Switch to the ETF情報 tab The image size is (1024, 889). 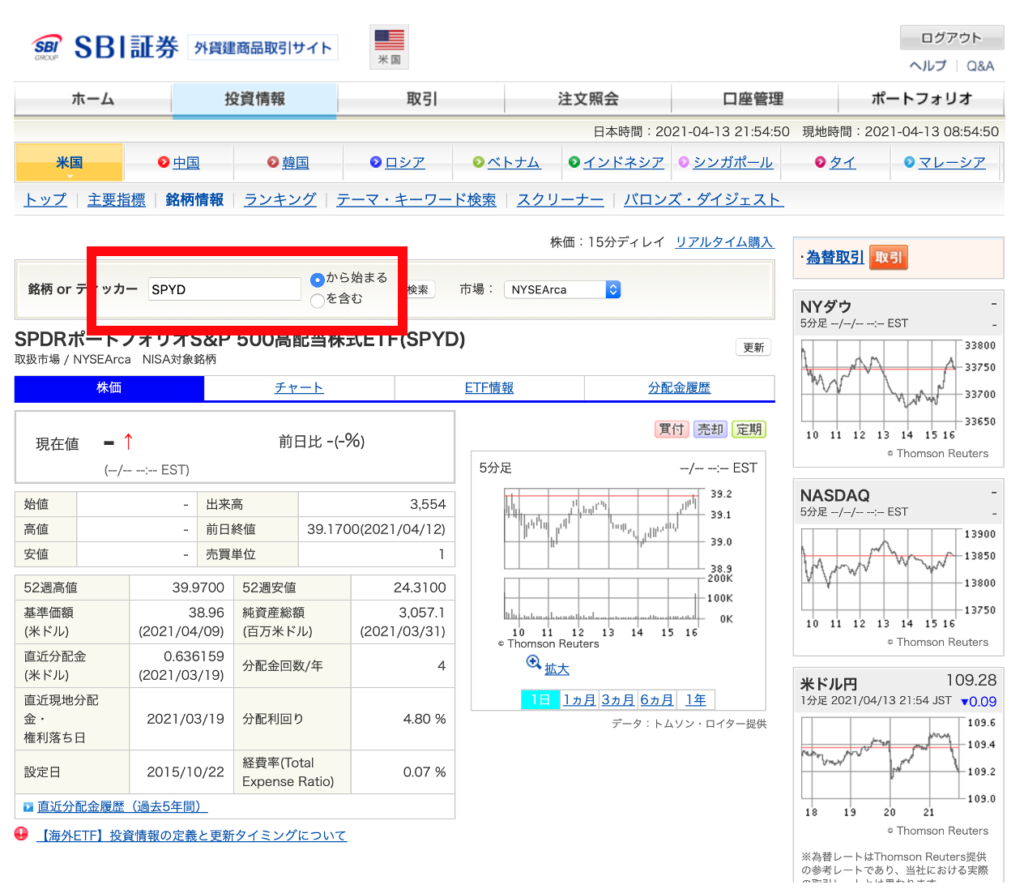pos(489,387)
